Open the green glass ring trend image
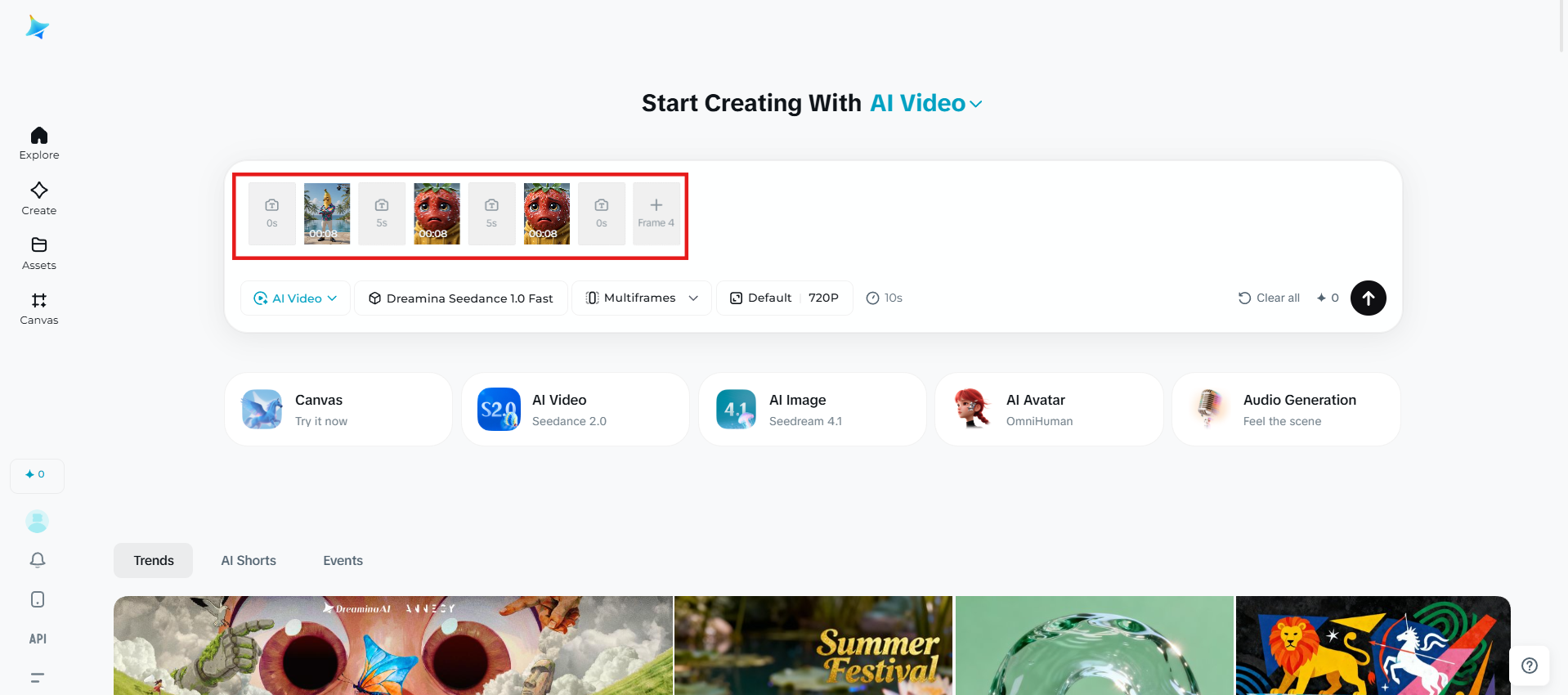This screenshot has height=695, width=1568. pyautogui.click(x=1095, y=646)
